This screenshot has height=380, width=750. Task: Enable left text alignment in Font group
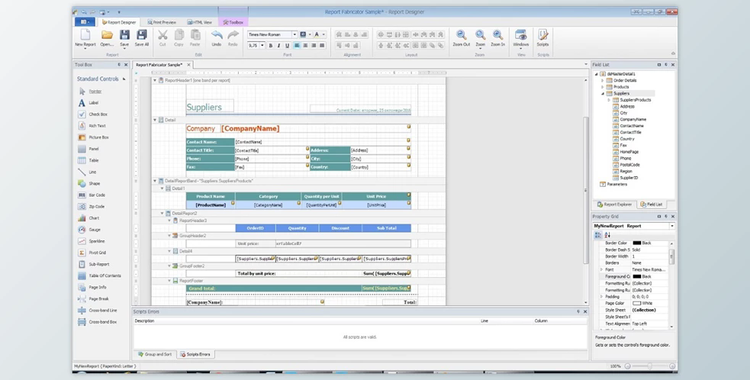coord(297,45)
